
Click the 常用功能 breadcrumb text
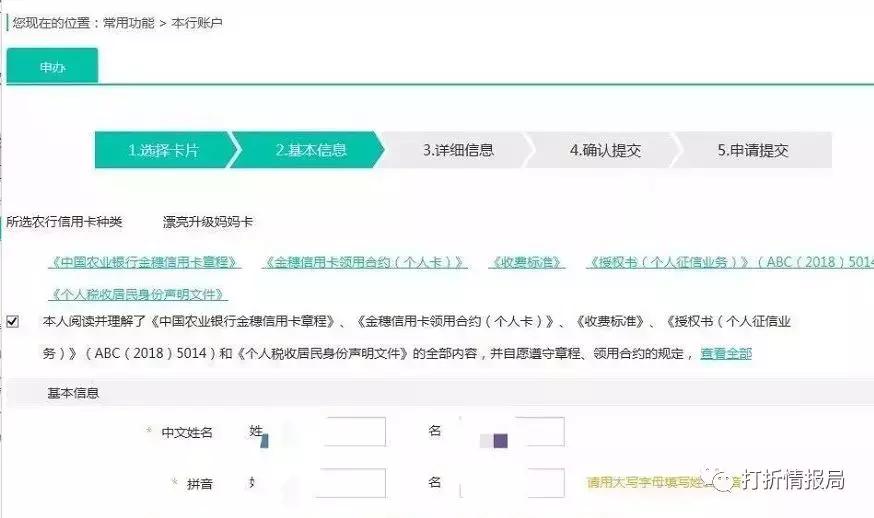129,23
